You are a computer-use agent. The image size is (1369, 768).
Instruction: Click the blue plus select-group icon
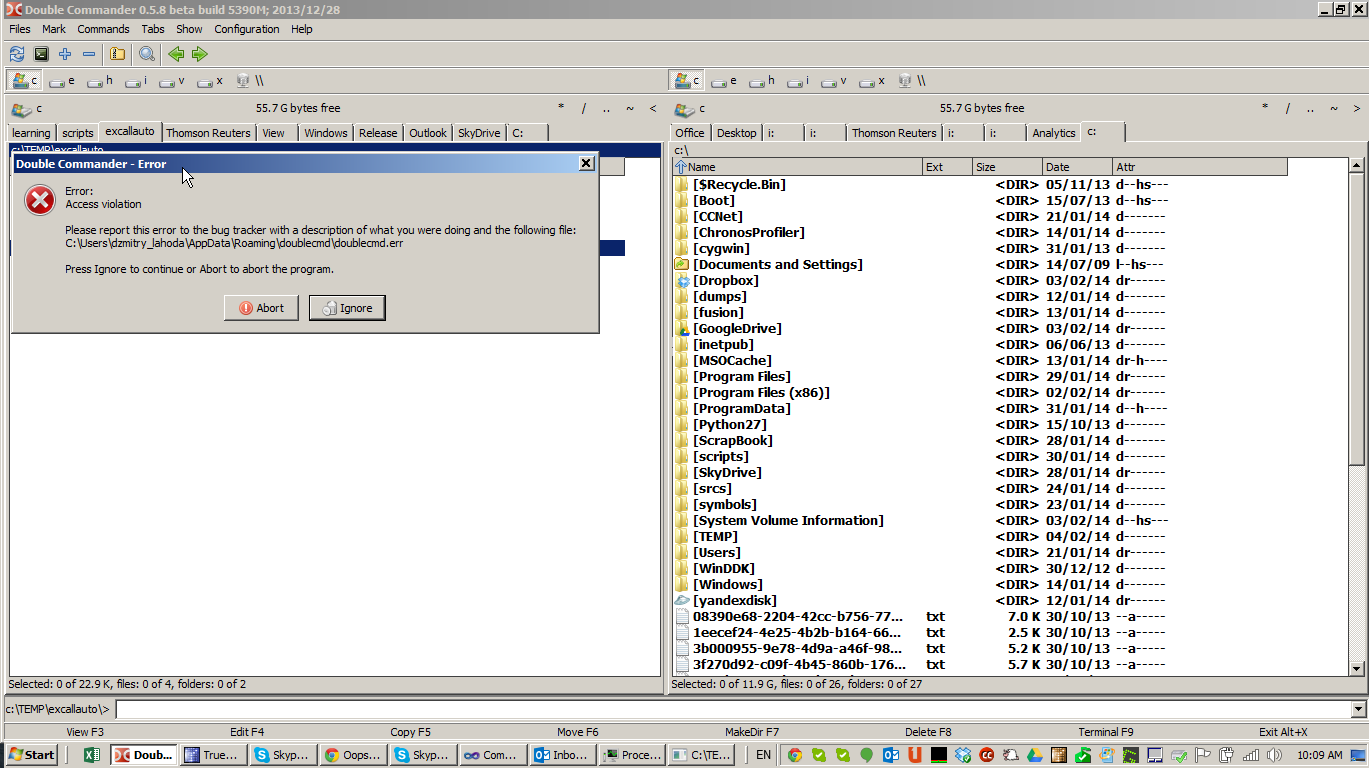coord(65,54)
